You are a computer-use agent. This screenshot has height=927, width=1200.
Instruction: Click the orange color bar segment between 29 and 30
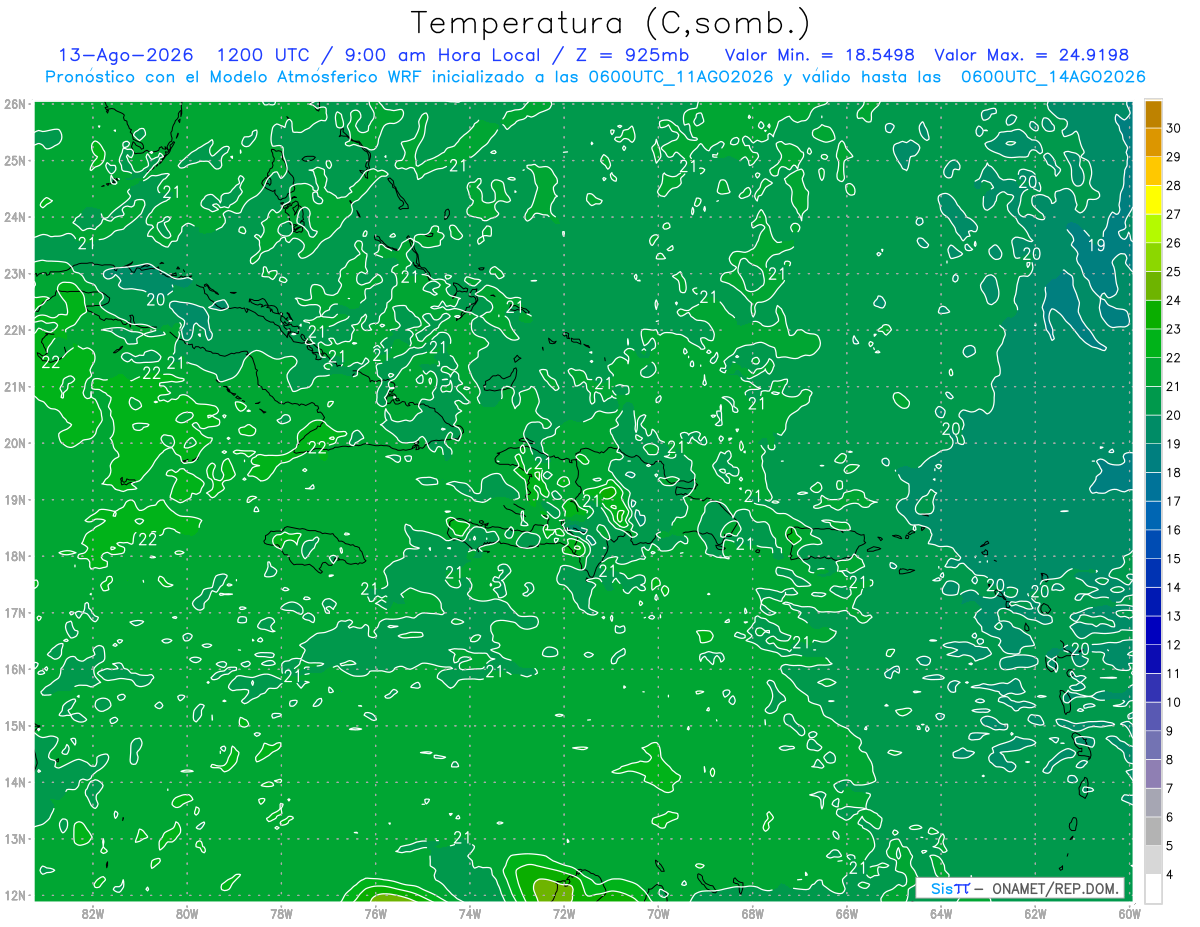click(x=1153, y=143)
